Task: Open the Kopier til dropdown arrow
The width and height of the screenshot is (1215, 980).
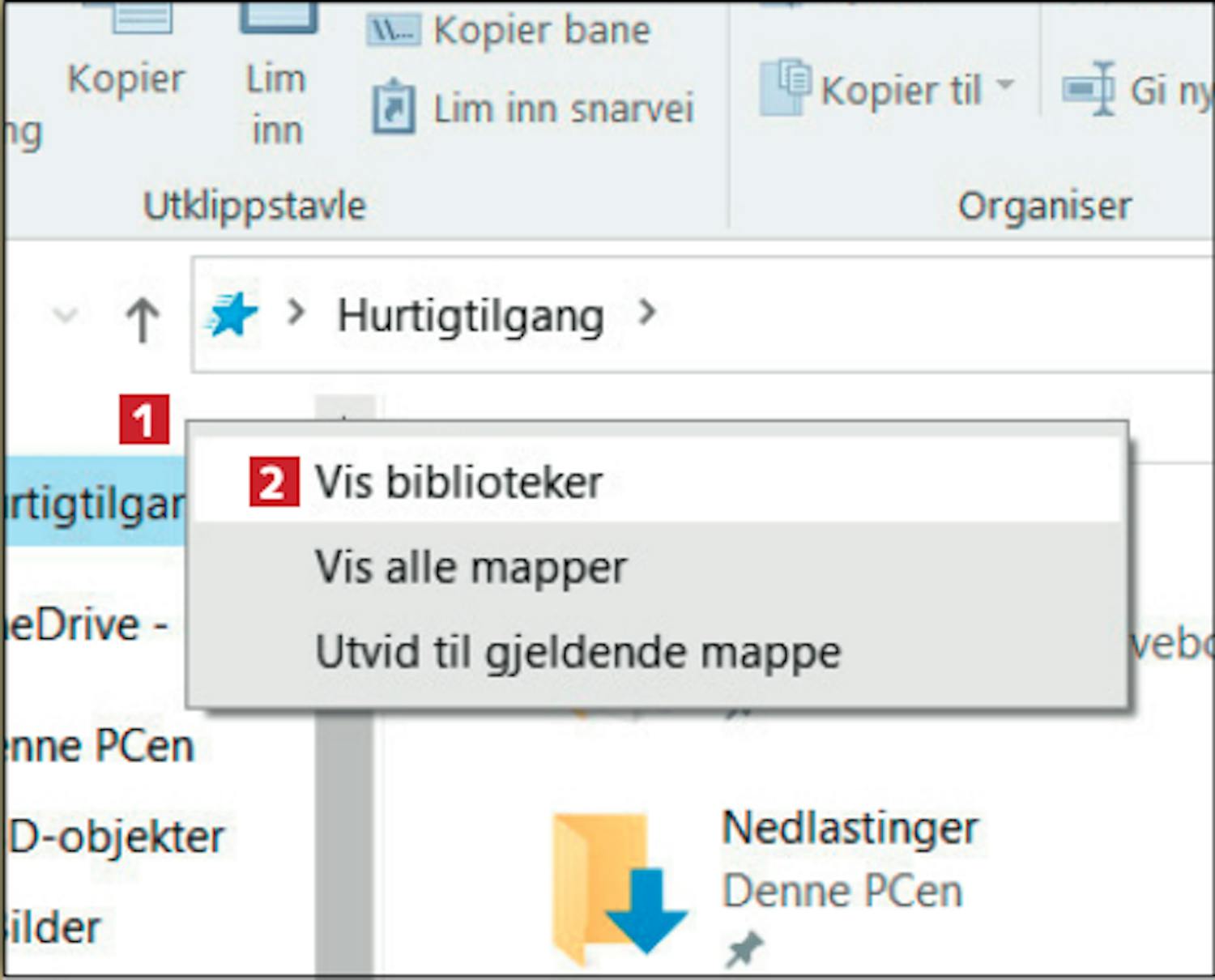Action: 1005,84
